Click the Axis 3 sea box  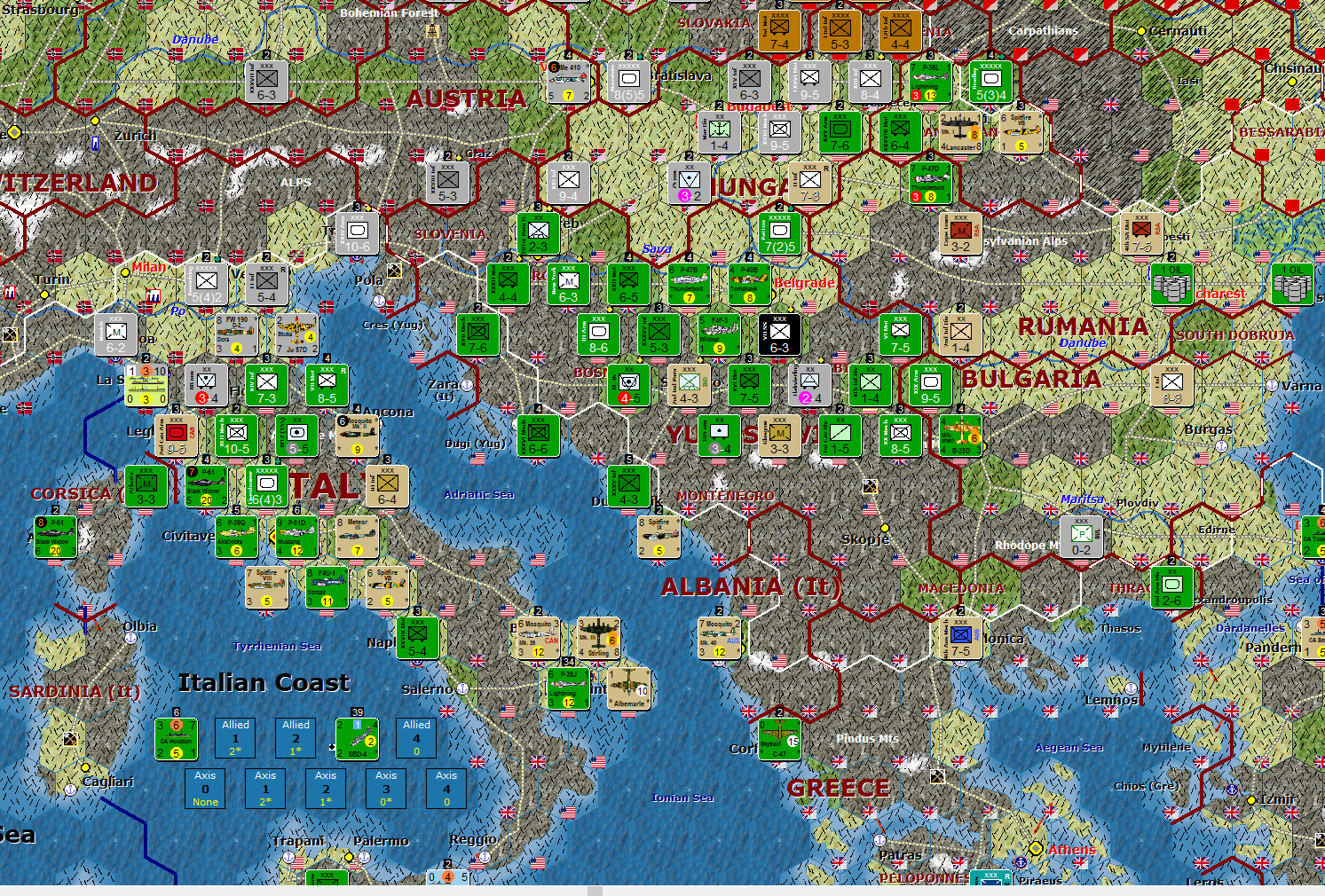pyautogui.click(x=386, y=788)
